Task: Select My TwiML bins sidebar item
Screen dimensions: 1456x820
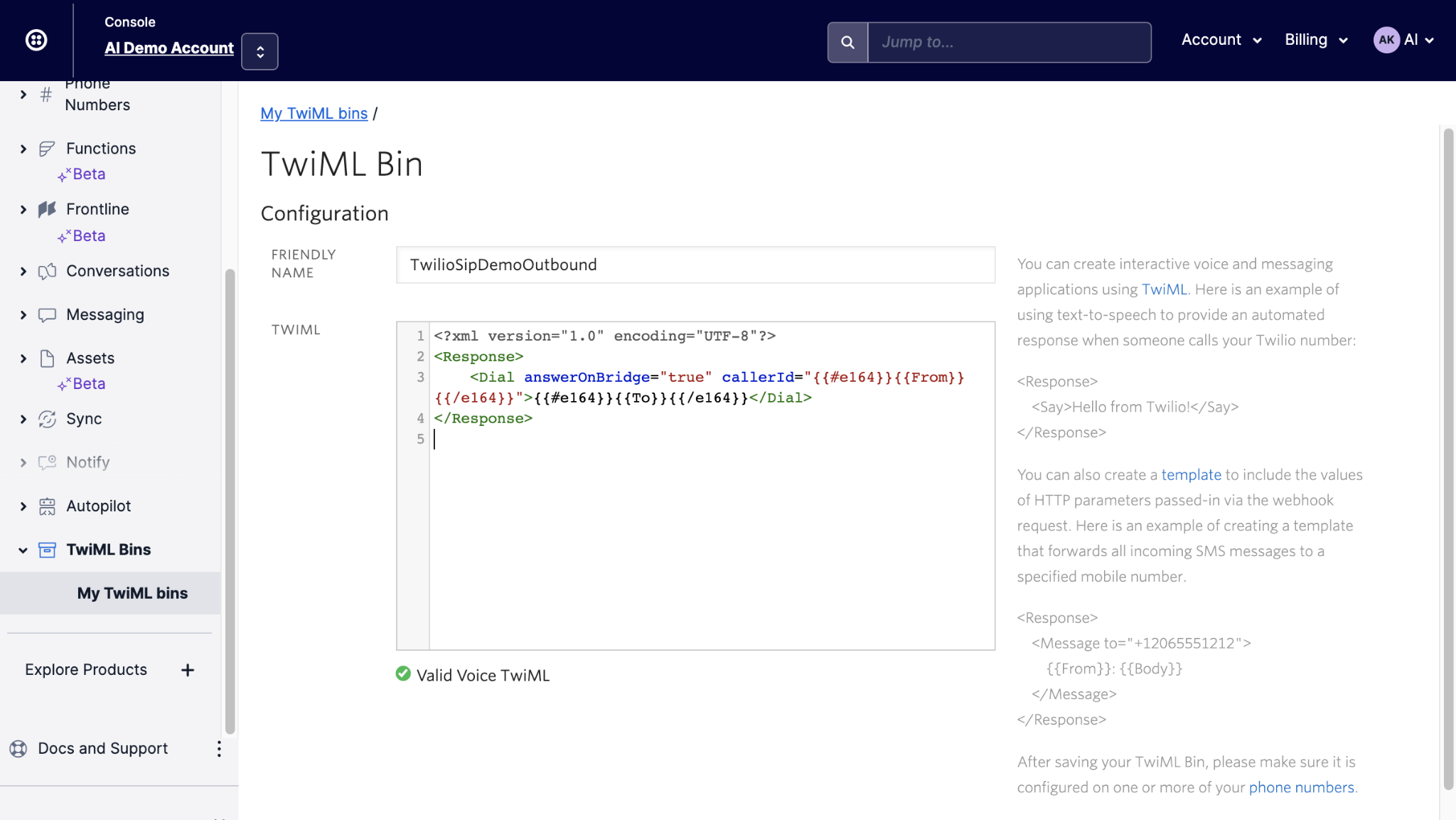Action: click(110, 593)
